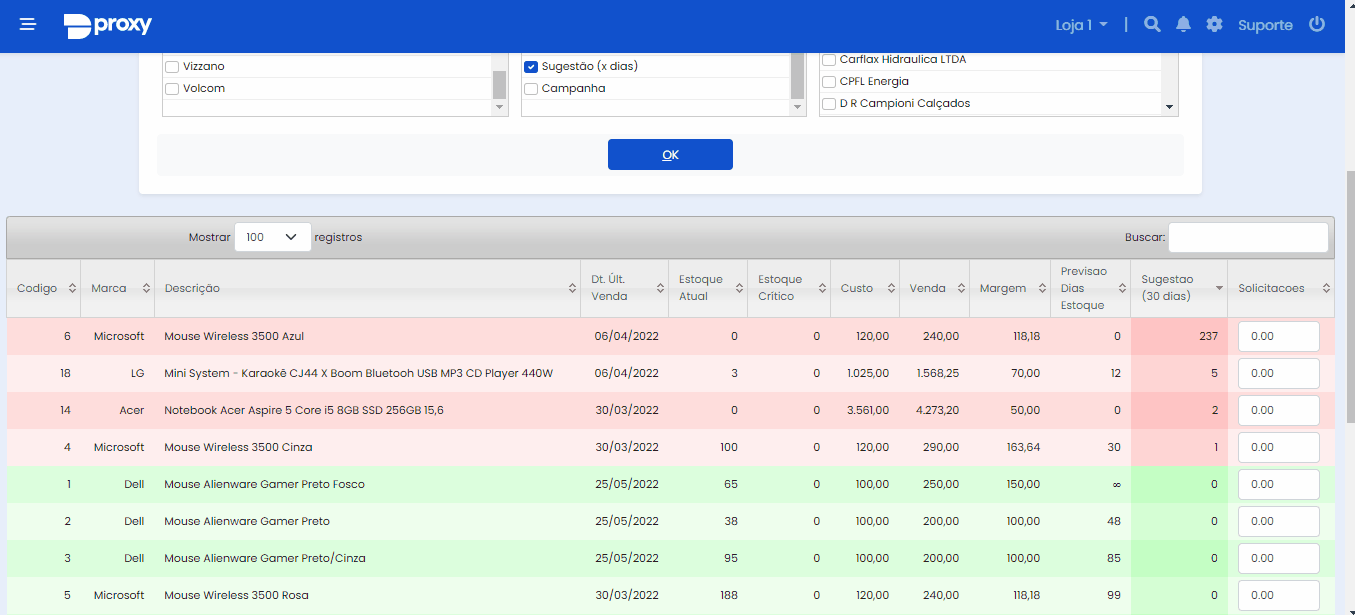Open the Loja 1 store dropdown

click(1081, 25)
